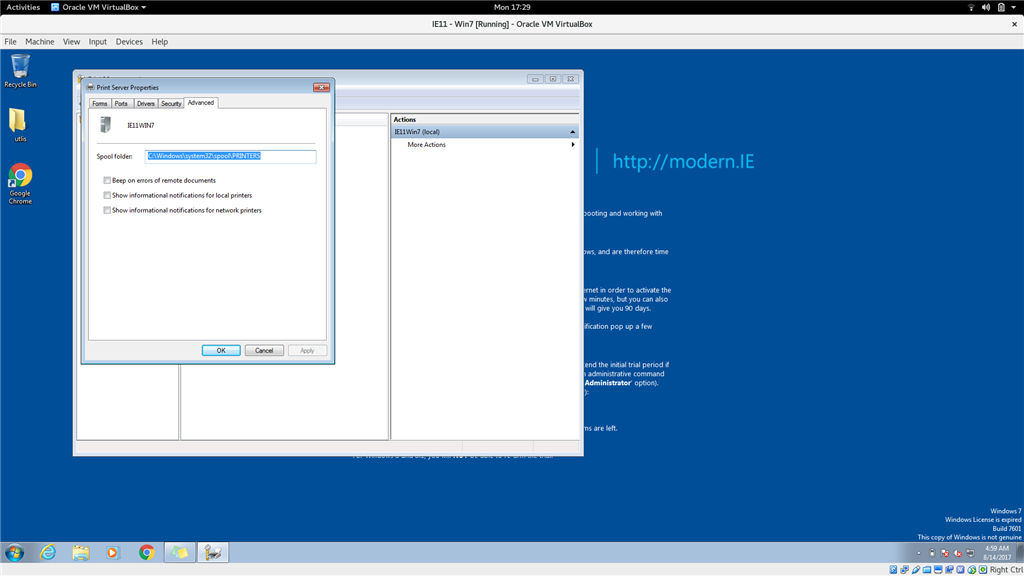Open Chrome from the Windows taskbar
The width and height of the screenshot is (1024, 576).
point(146,552)
